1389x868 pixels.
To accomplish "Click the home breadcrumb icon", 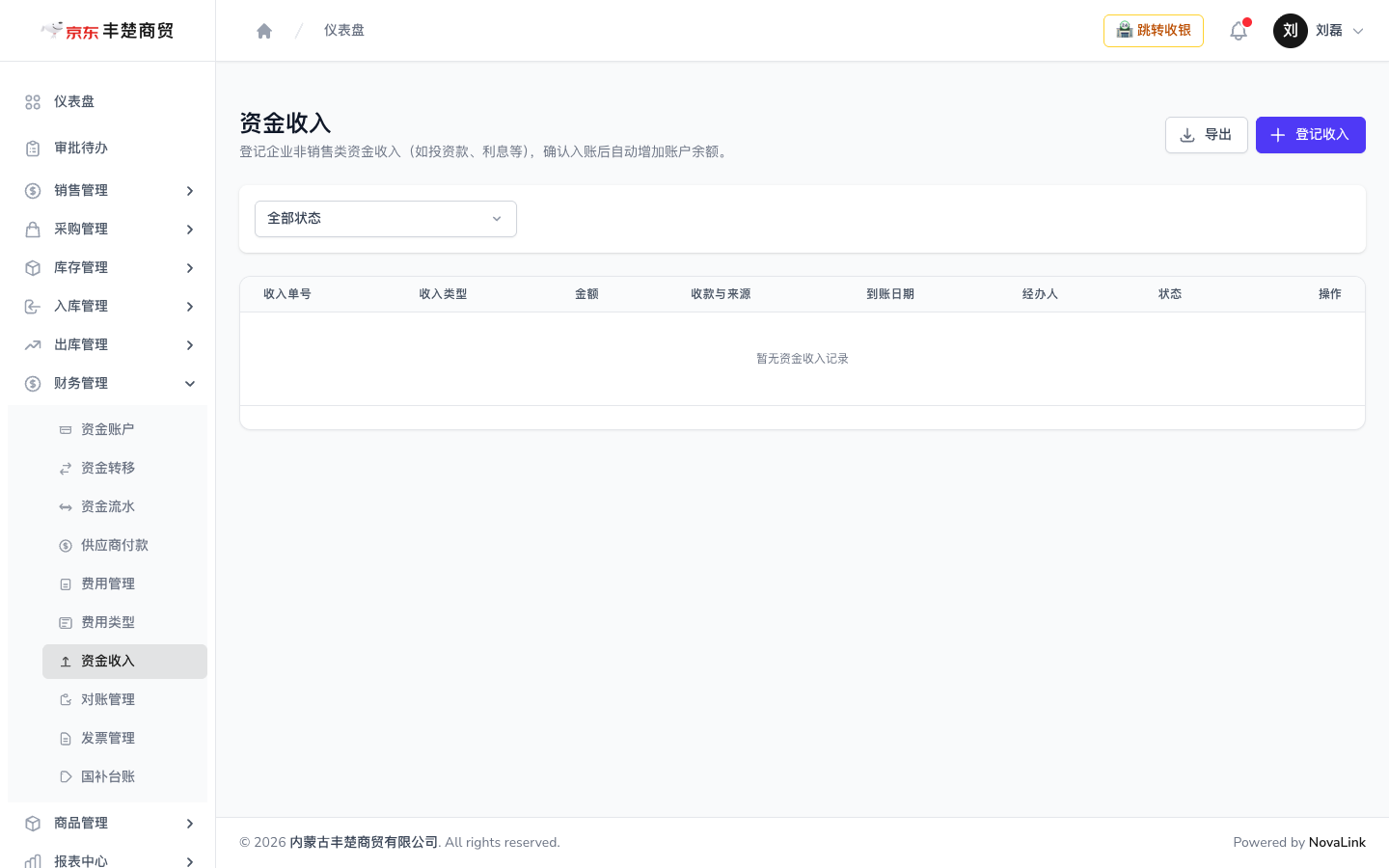I will pyautogui.click(x=264, y=31).
